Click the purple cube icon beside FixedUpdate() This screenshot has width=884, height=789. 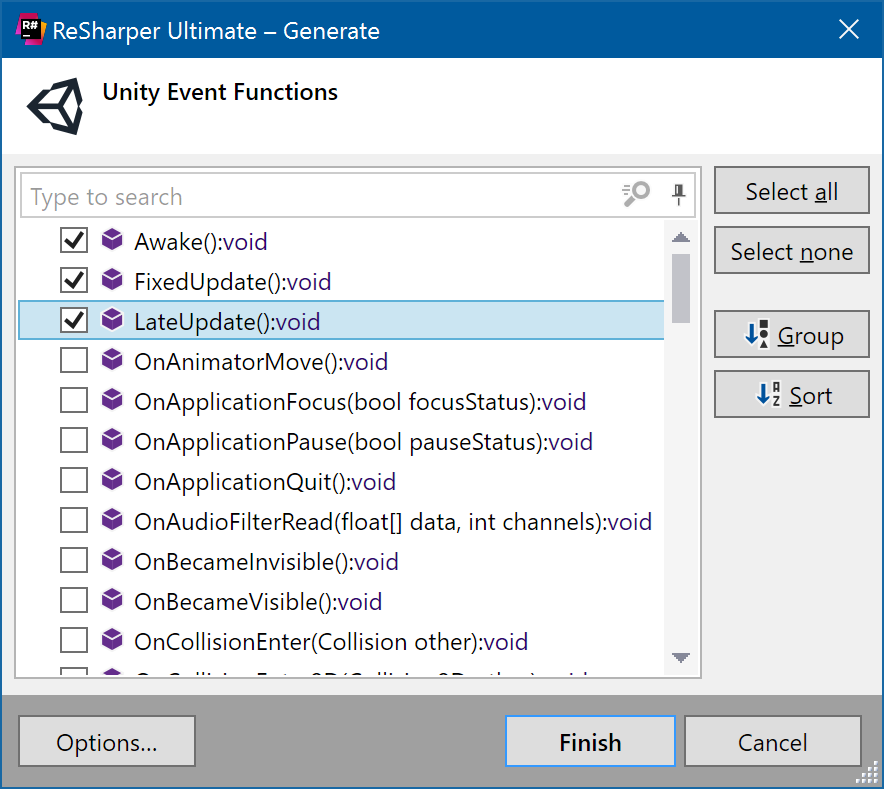coord(112,280)
